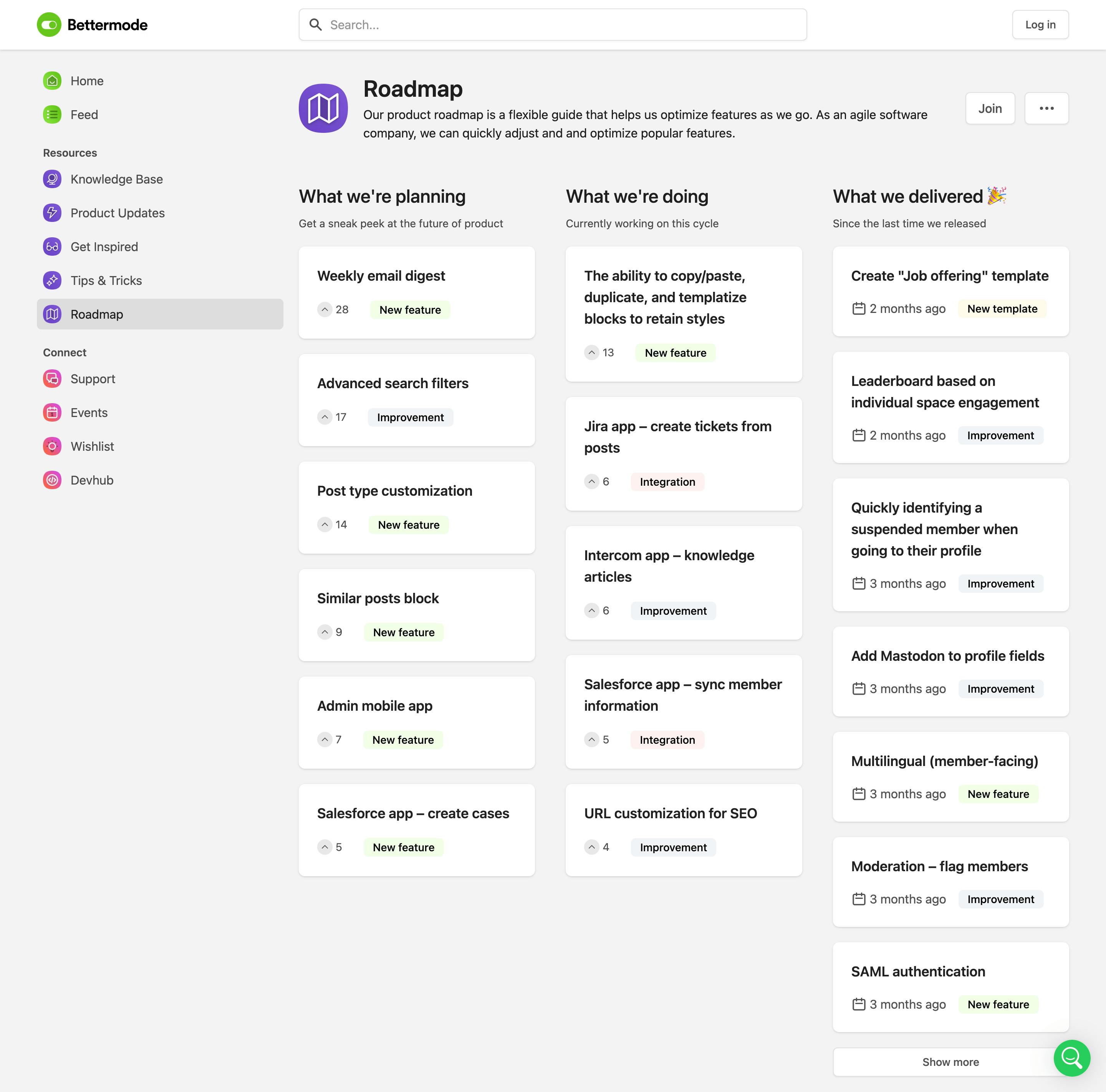Upvote the Jira app create tickets card
1106x1092 pixels.
point(591,482)
